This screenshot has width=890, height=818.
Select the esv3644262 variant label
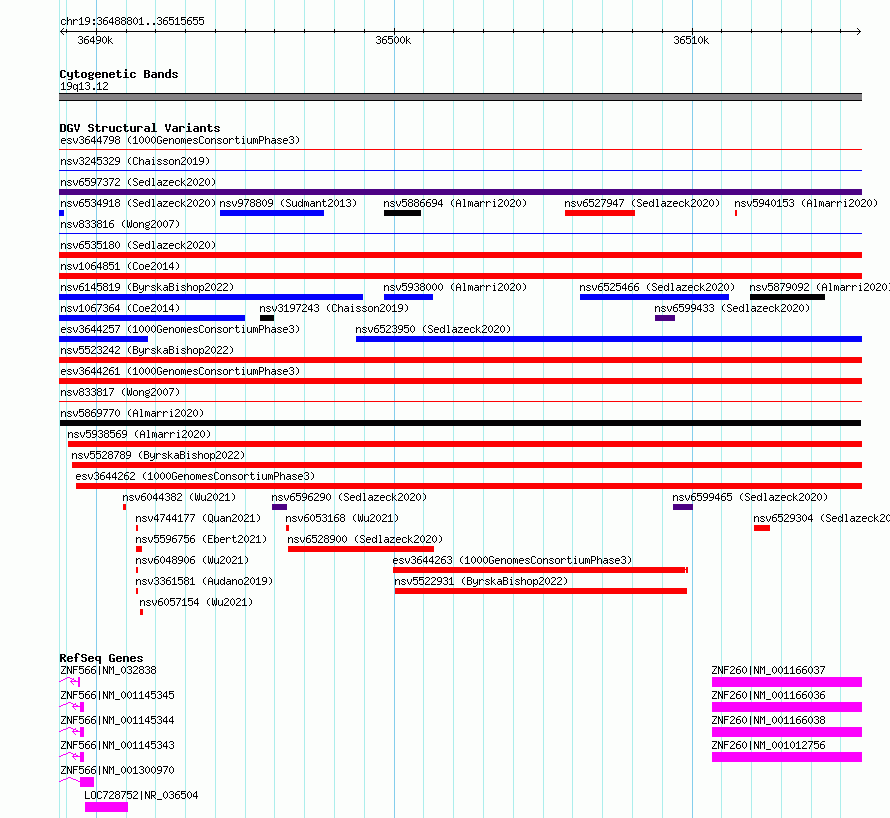[x=195, y=476]
